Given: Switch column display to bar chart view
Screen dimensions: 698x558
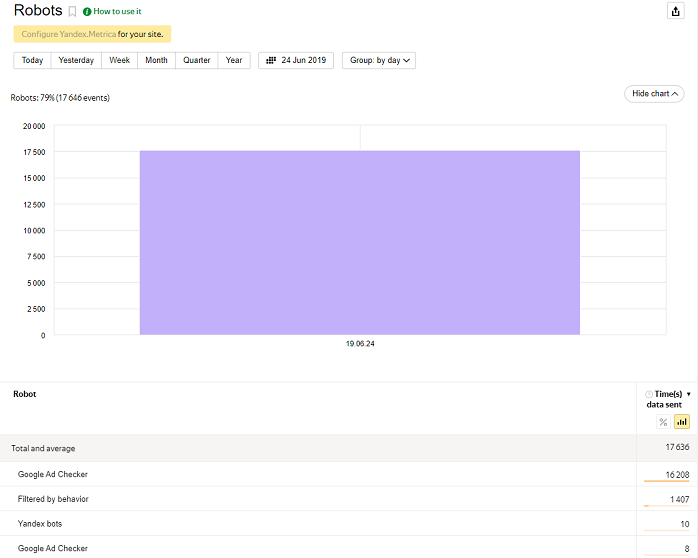Looking at the screenshot, I should click(x=681, y=422).
